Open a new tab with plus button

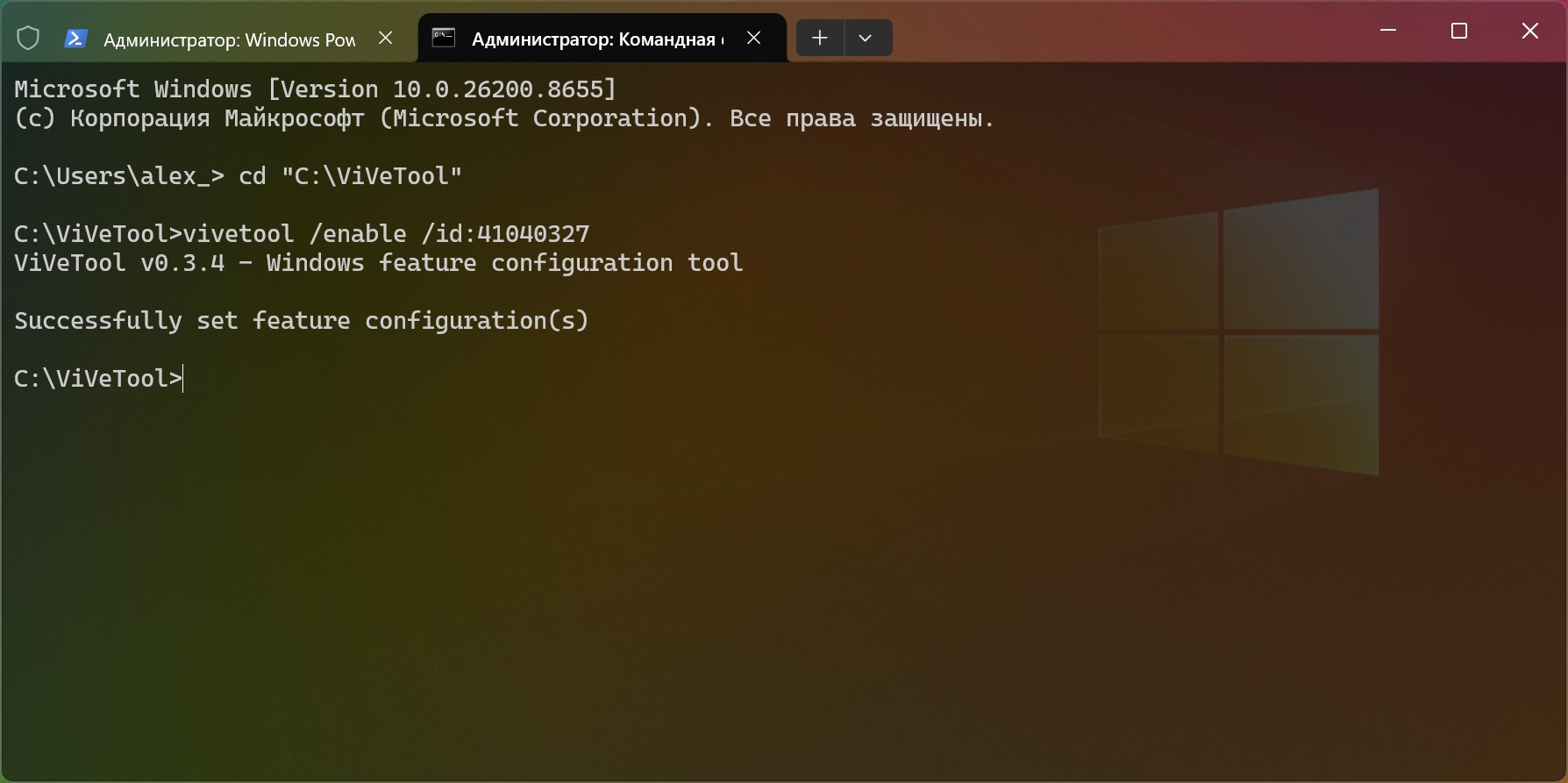(820, 38)
